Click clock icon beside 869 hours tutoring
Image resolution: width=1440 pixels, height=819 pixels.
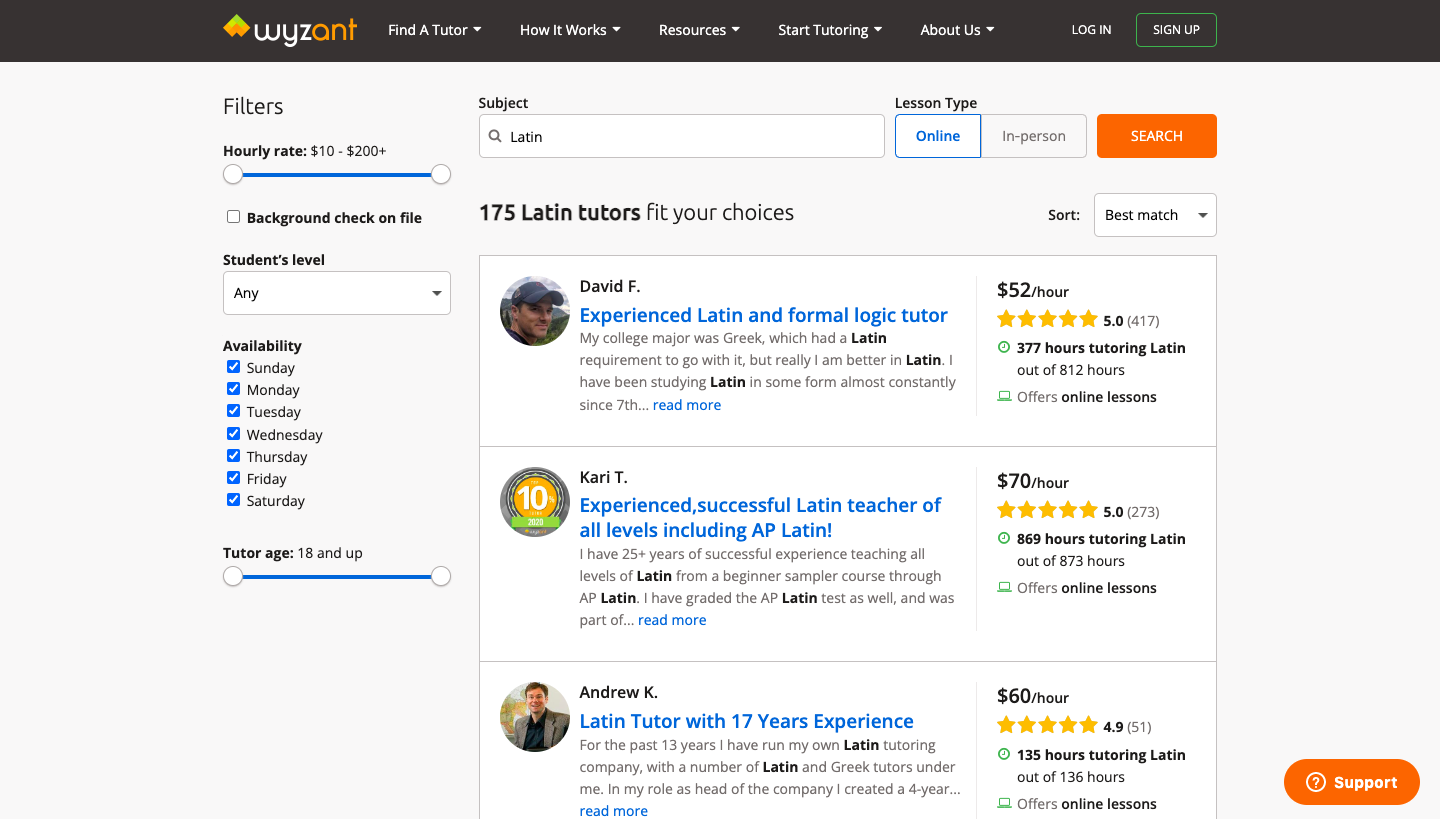(1004, 539)
